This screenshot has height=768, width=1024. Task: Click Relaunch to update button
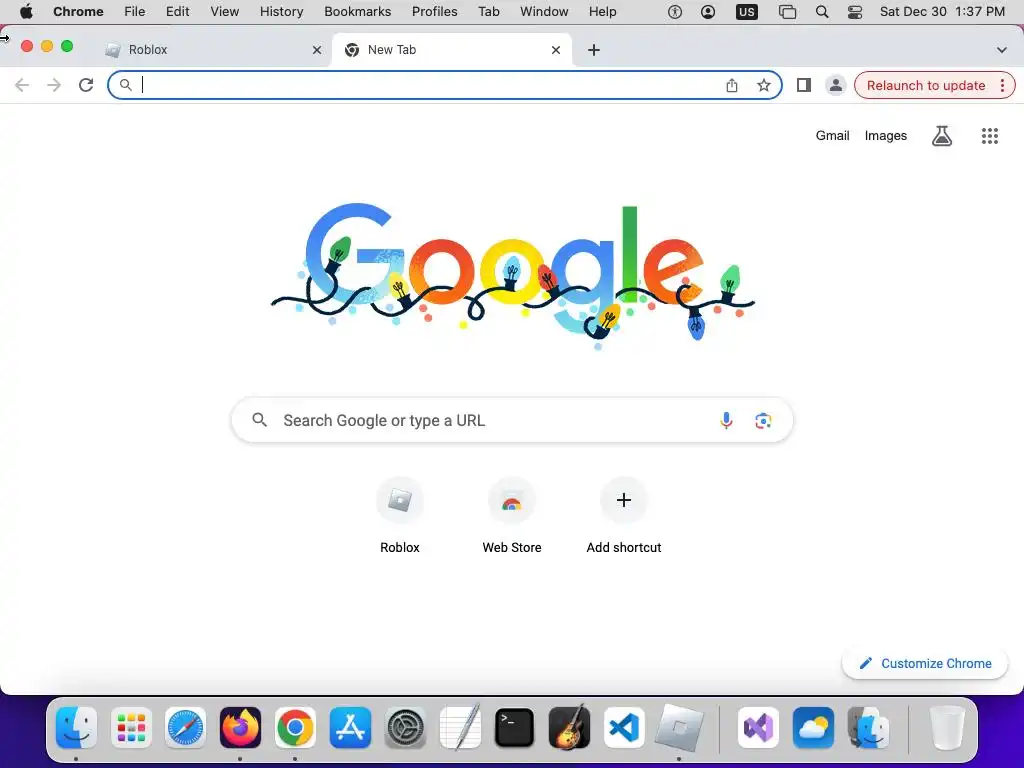tap(925, 86)
